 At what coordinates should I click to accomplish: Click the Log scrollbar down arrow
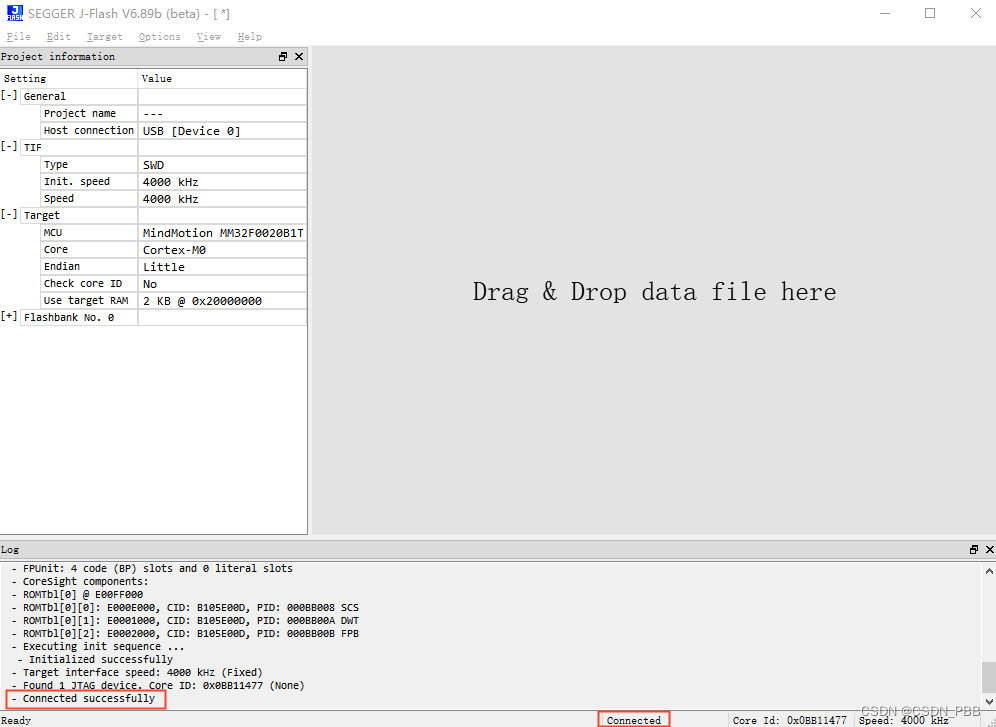pos(989,701)
